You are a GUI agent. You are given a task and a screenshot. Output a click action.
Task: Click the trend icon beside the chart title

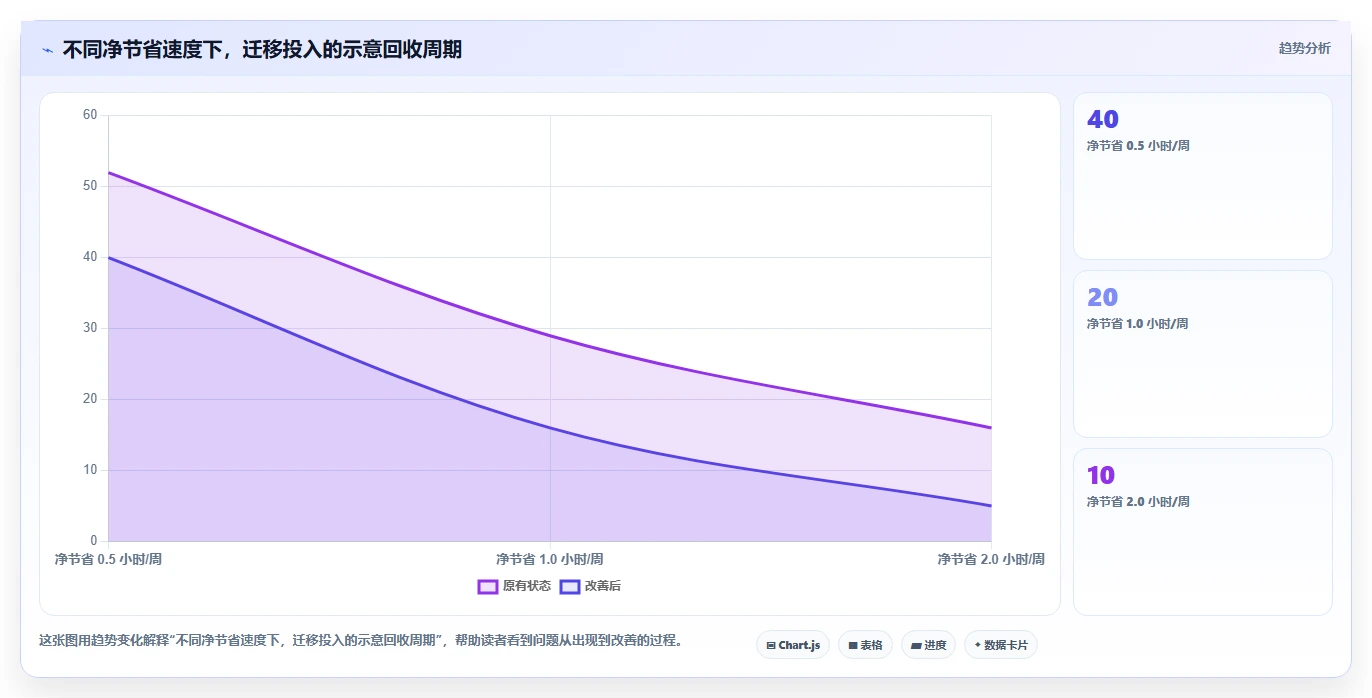(x=47, y=50)
